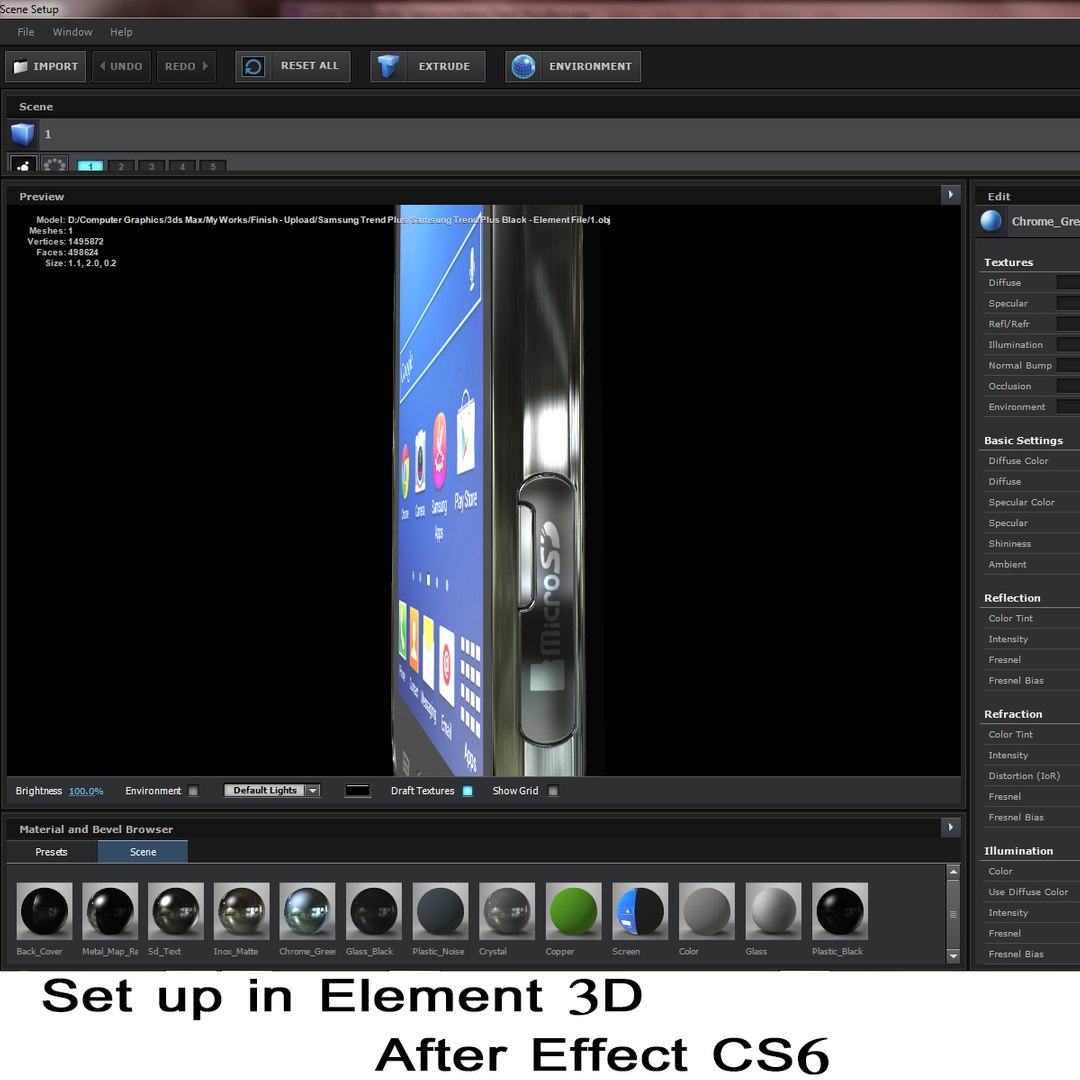Viewport: 1080px width, 1080px height.
Task: Click the Diffuse texture row
Action: (1030, 282)
